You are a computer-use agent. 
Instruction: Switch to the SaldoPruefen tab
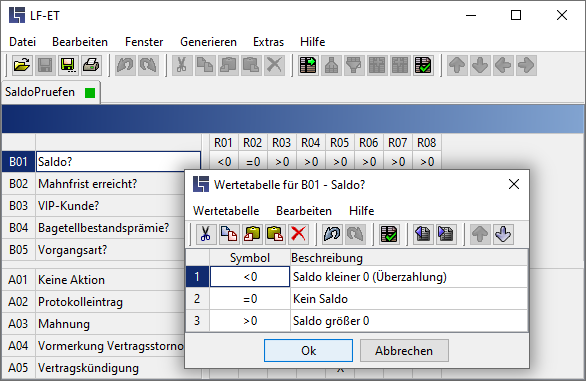pyautogui.click(x=50, y=92)
